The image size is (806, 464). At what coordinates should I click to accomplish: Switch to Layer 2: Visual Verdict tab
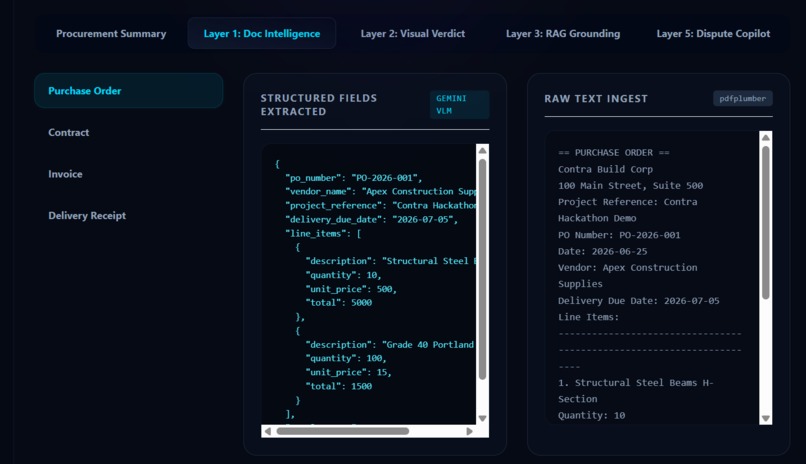(x=413, y=33)
